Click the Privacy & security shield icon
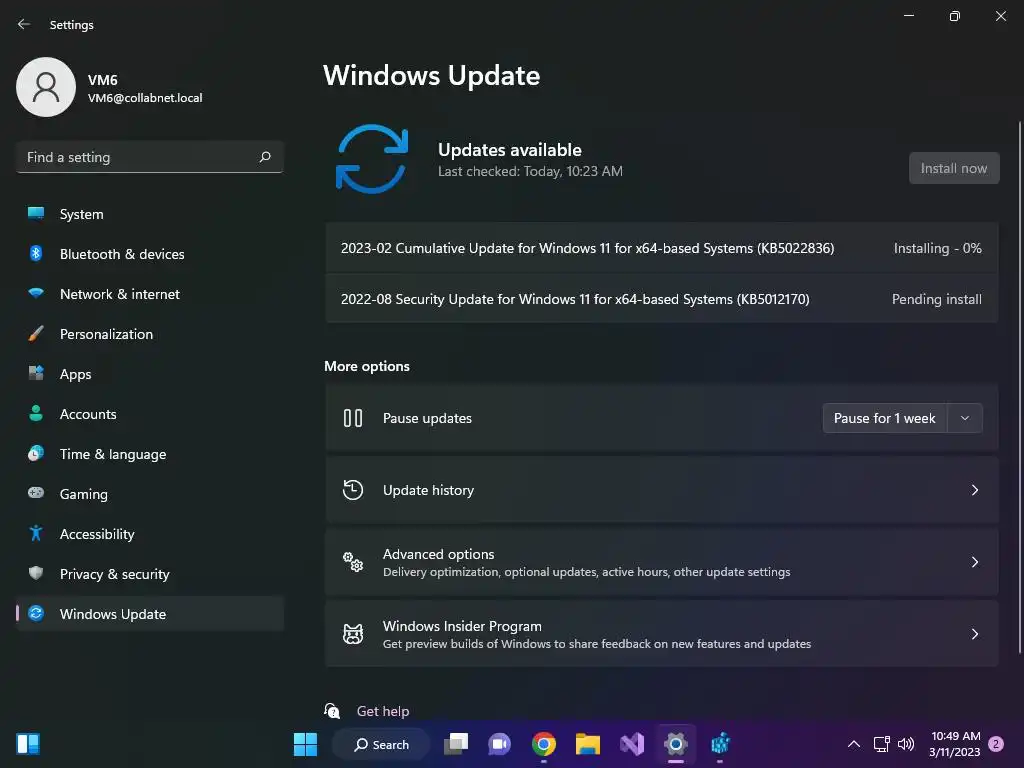The height and width of the screenshot is (768, 1024). [x=36, y=573]
